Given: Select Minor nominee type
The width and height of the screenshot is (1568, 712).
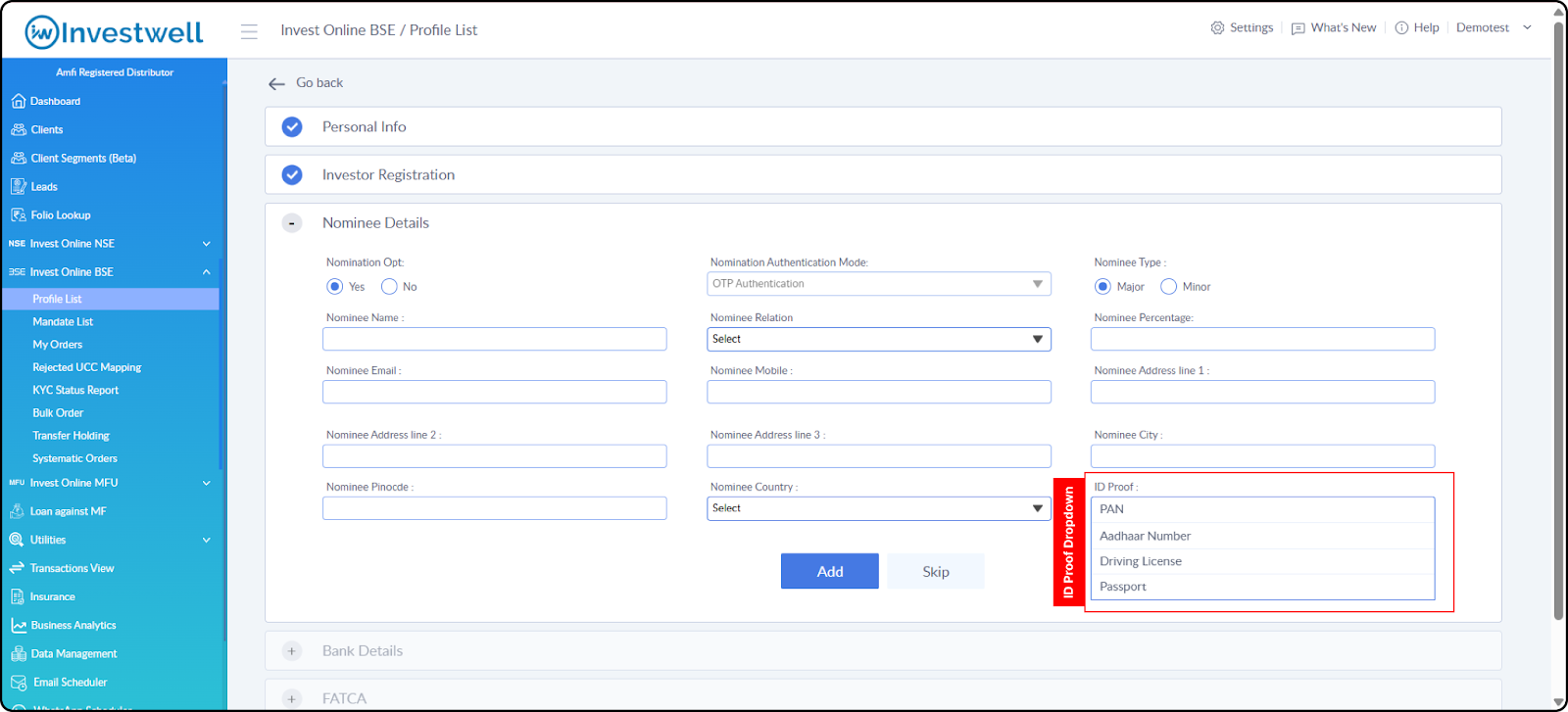Looking at the screenshot, I should click(1168, 286).
